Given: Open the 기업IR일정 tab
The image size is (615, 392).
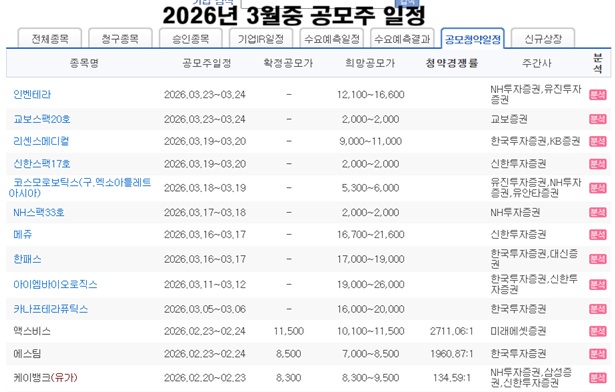Looking at the screenshot, I should point(261,38).
